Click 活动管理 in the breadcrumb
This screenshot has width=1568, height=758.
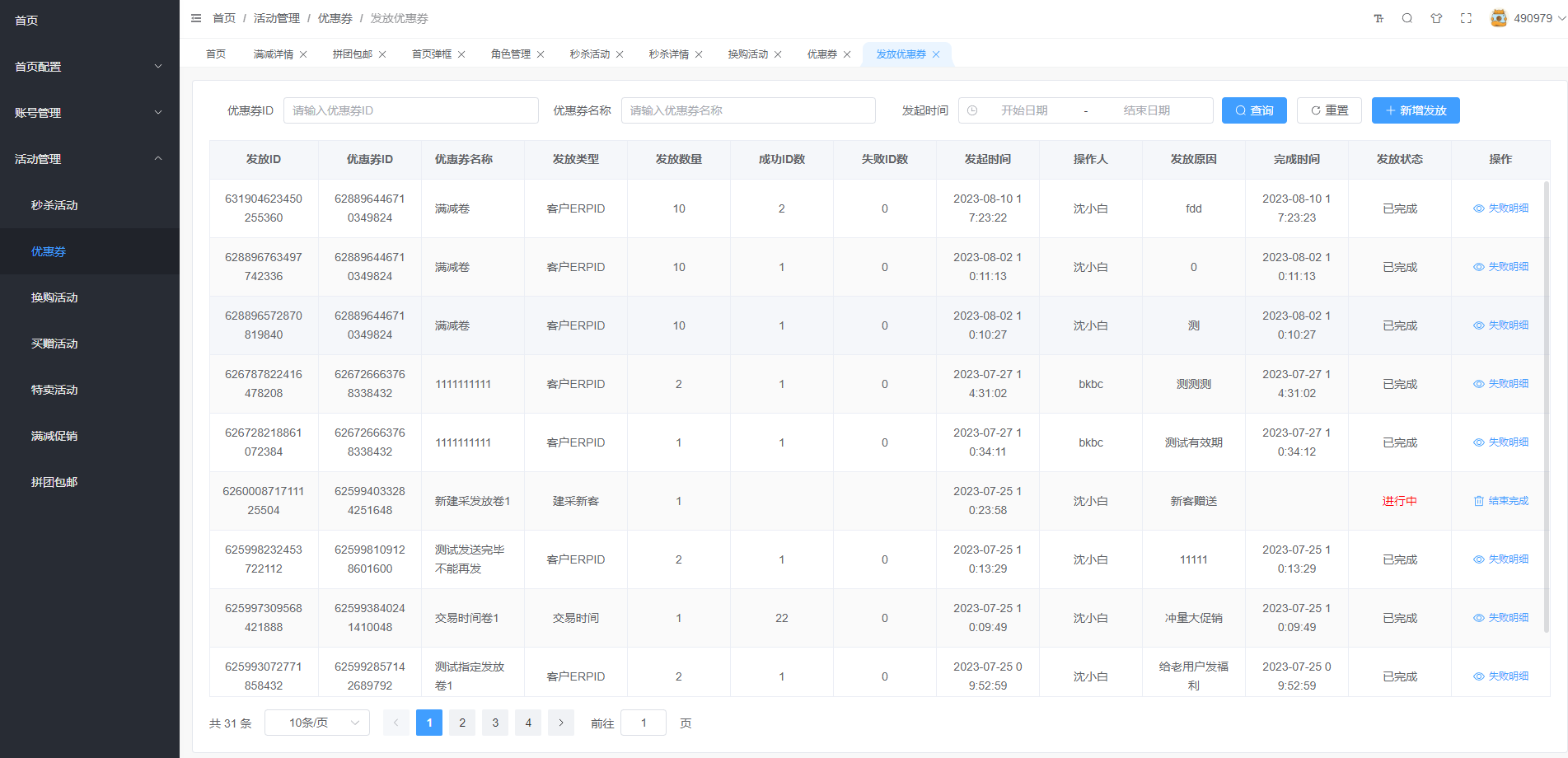click(x=277, y=18)
